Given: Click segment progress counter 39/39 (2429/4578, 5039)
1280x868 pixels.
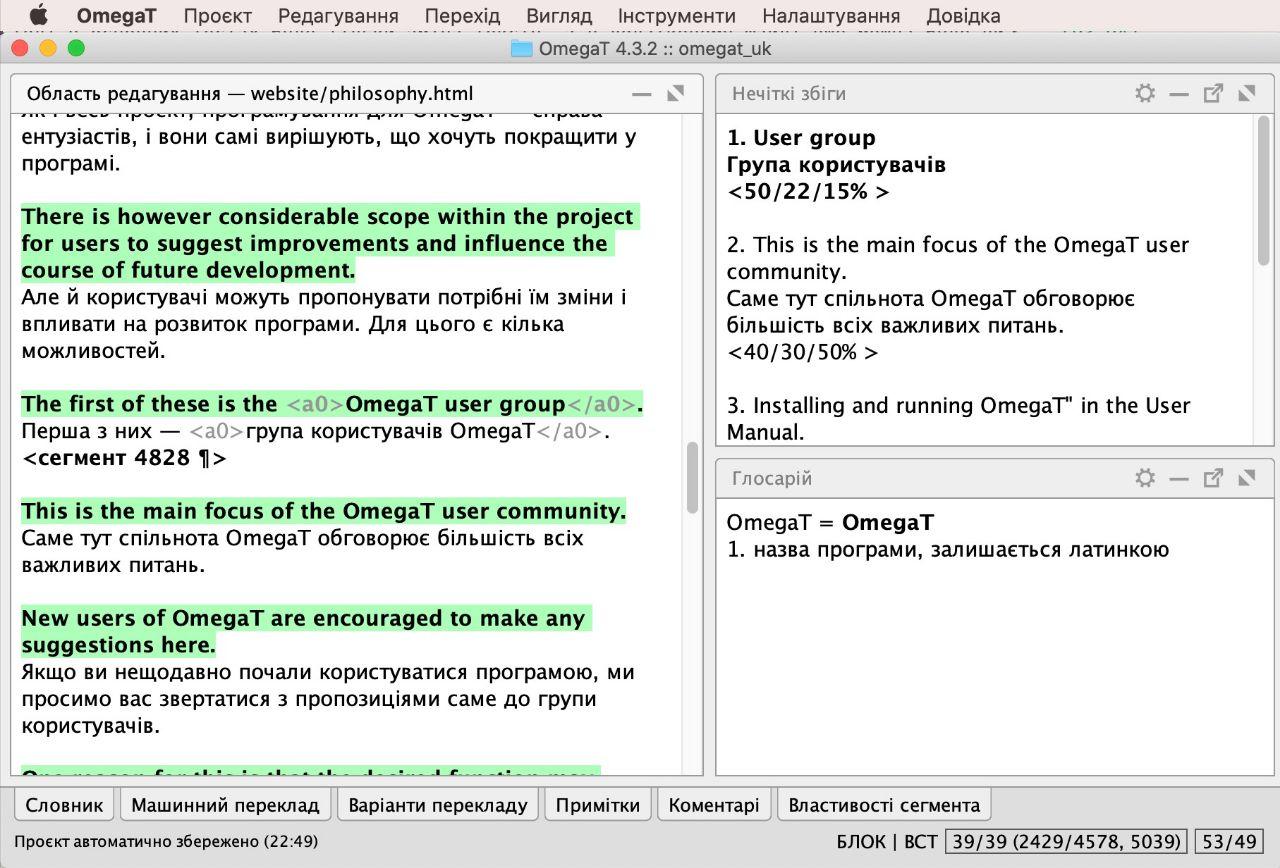Looking at the screenshot, I should [x=1066, y=842].
